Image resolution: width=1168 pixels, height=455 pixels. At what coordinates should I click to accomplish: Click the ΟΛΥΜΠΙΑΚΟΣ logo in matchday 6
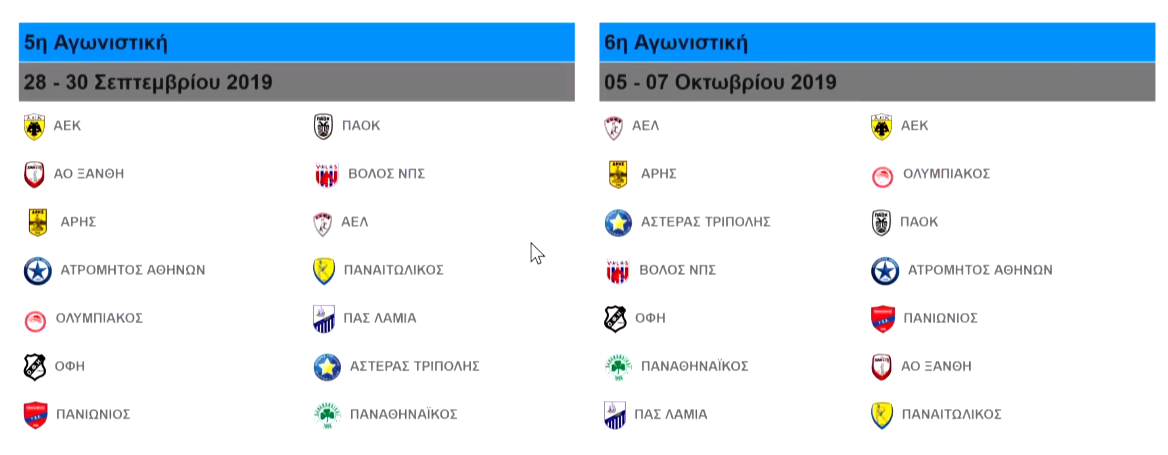[x=882, y=176]
